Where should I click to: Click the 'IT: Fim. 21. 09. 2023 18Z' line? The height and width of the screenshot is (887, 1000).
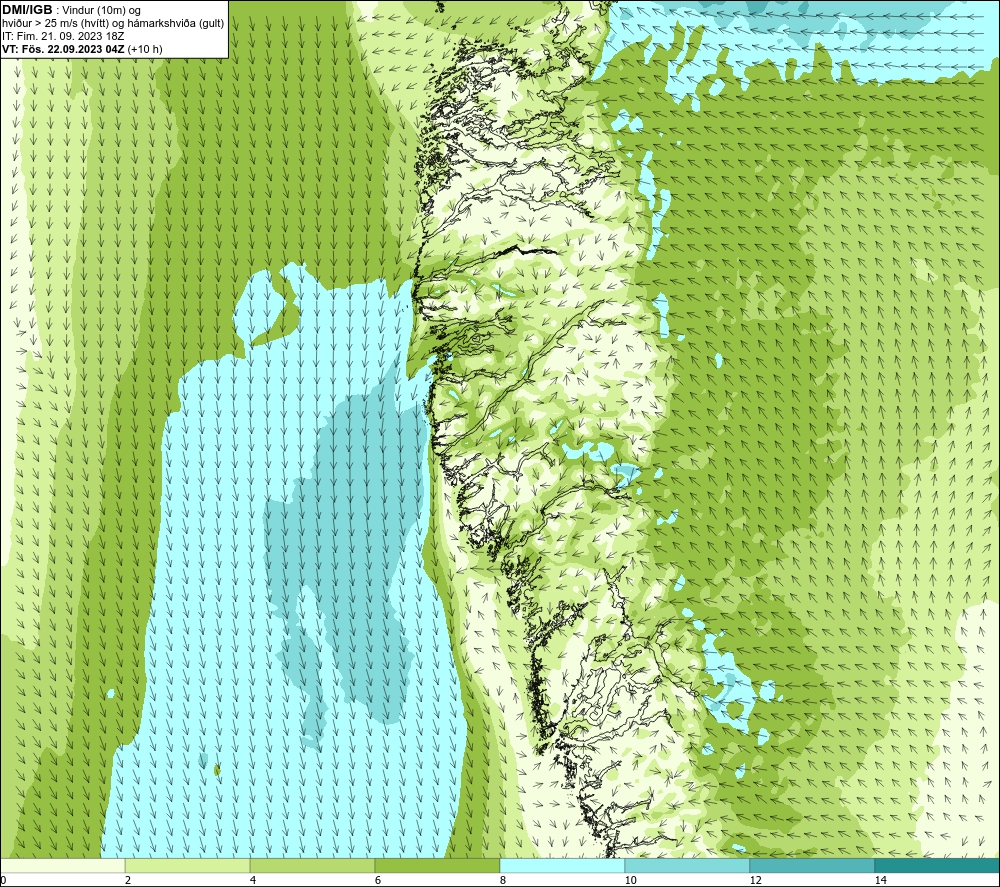[x=63, y=36]
